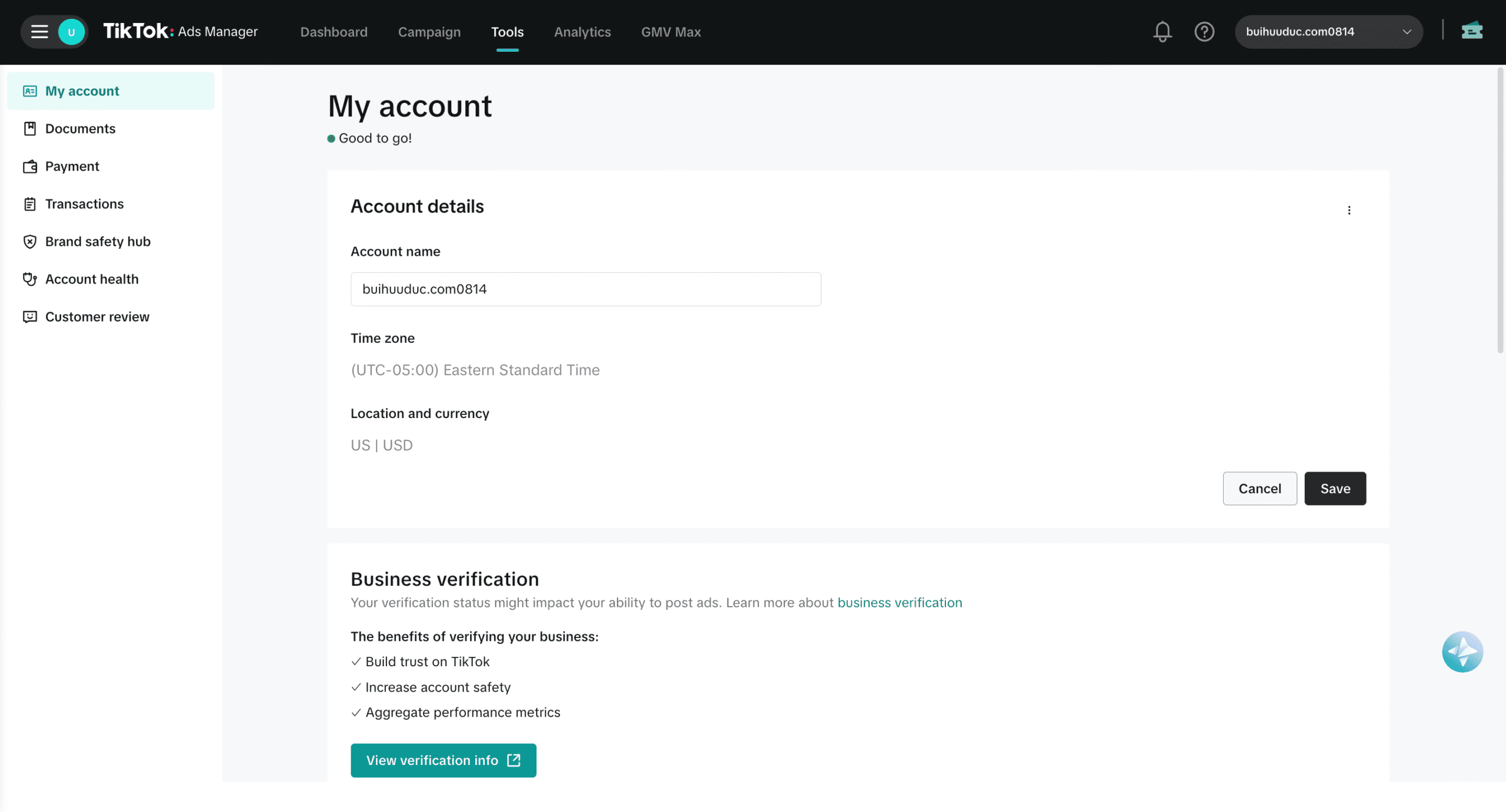Open the hamburger navigation menu
The image size is (1506, 812).
39,32
